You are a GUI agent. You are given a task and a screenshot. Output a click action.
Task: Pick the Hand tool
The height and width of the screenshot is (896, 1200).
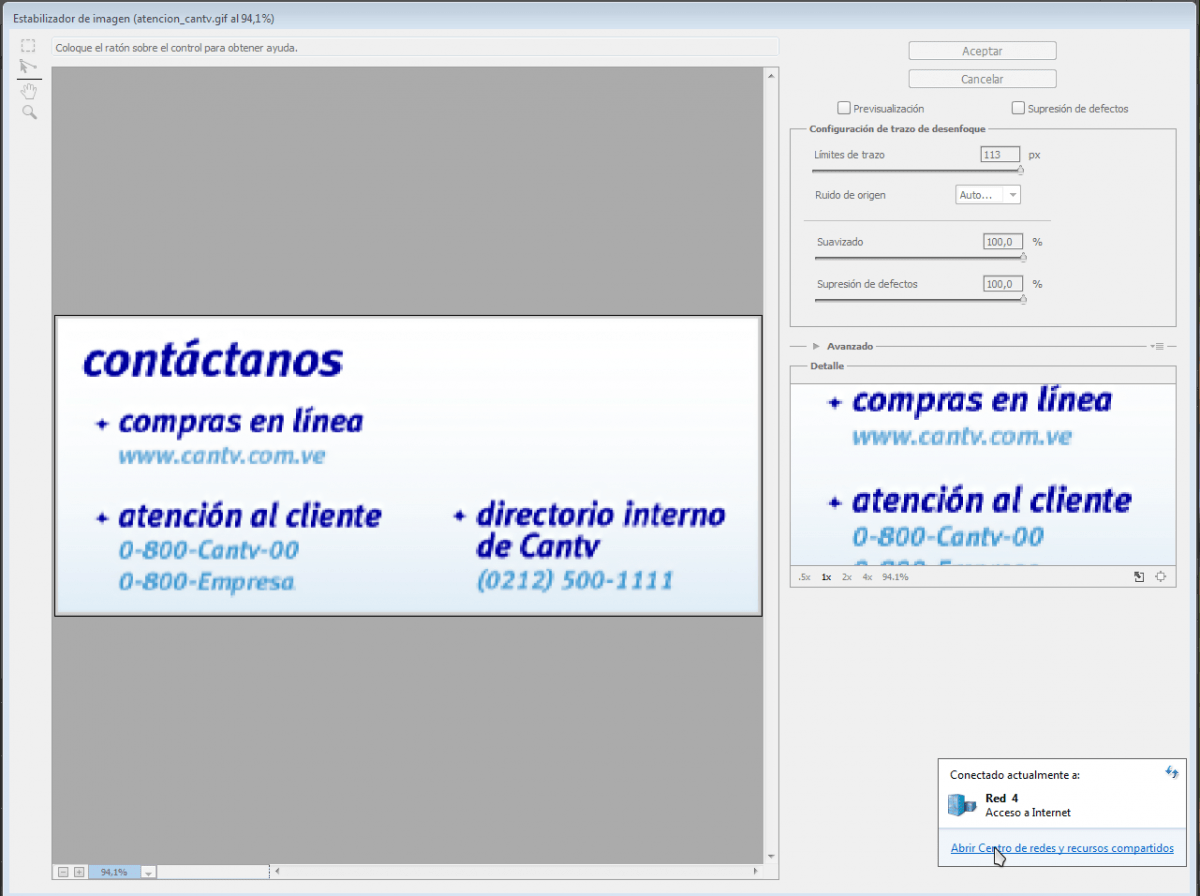coord(28,90)
